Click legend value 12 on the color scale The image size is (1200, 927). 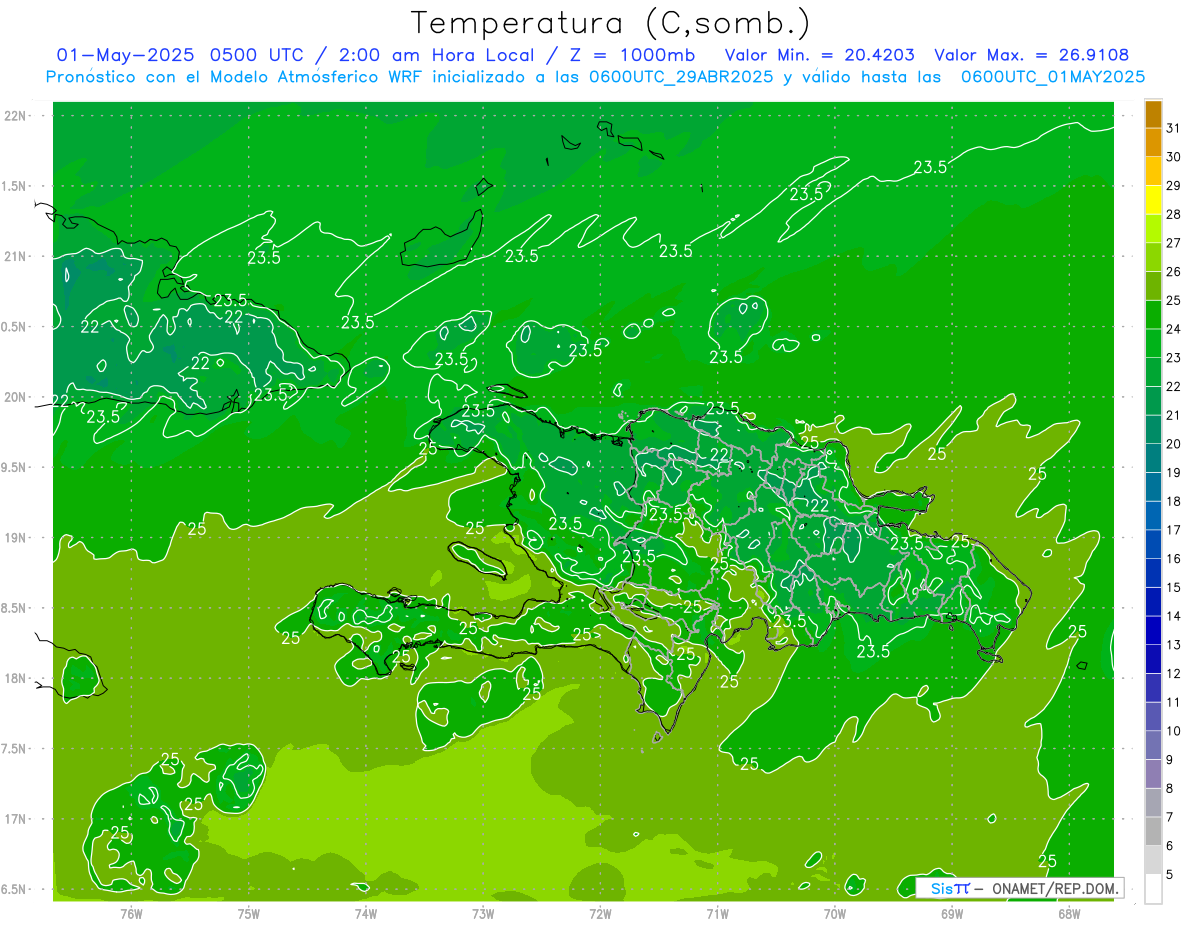1173,674
